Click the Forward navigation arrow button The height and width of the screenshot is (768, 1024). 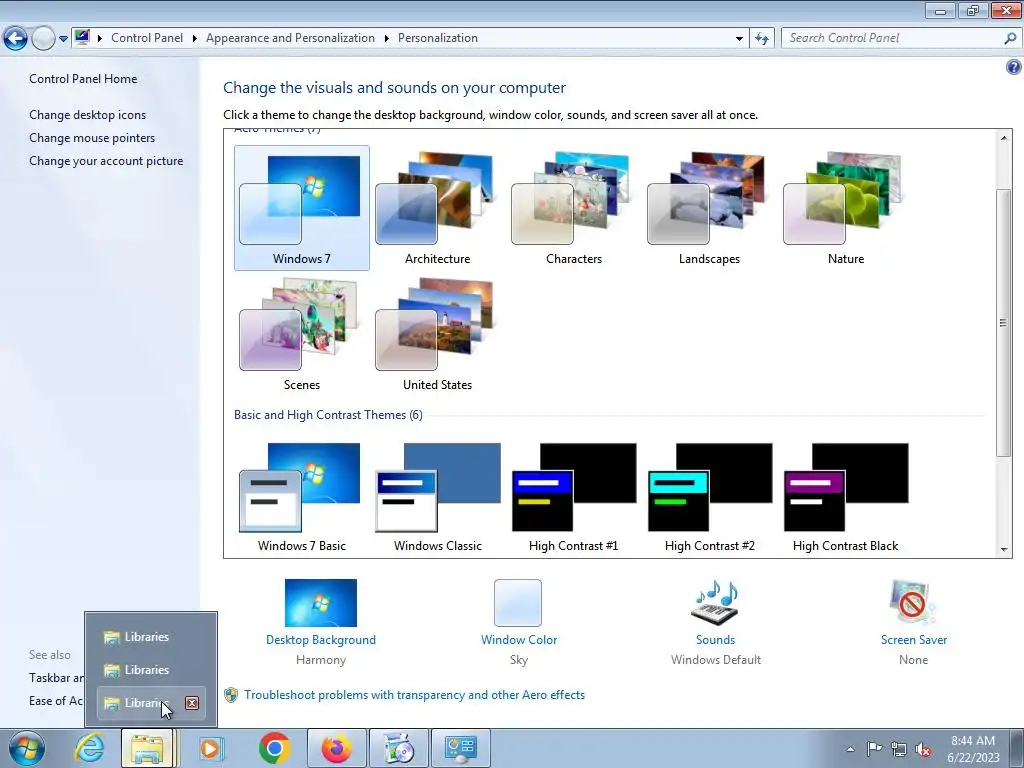pyautogui.click(x=43, y=39)
